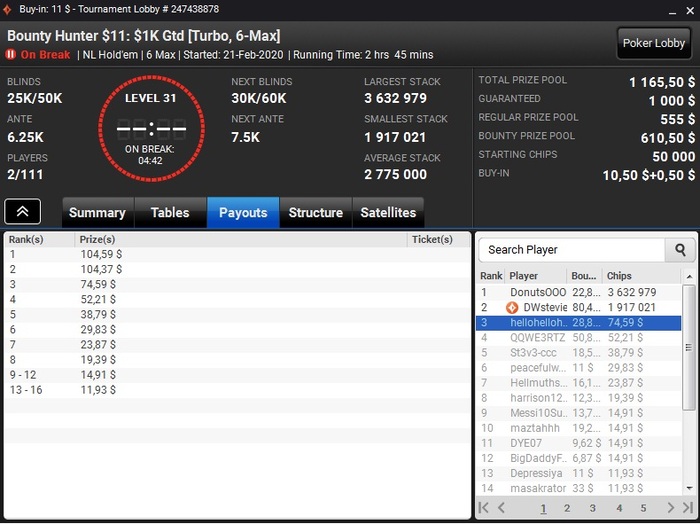700x524 pixels.
Task: Open the Summary tab
Action: pos(97,212)
